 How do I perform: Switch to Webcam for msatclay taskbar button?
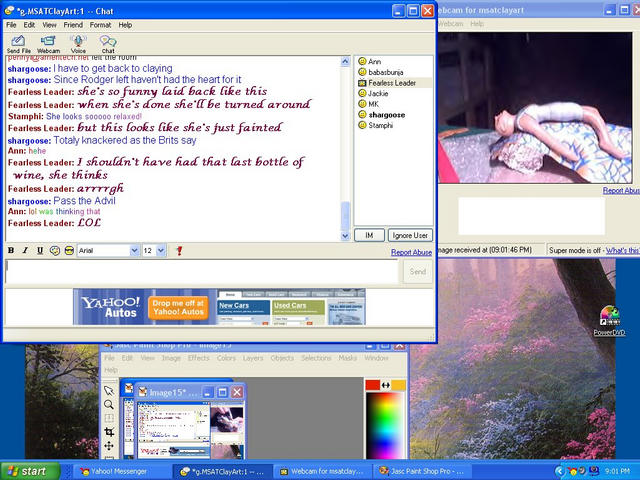tap(322, 471)
